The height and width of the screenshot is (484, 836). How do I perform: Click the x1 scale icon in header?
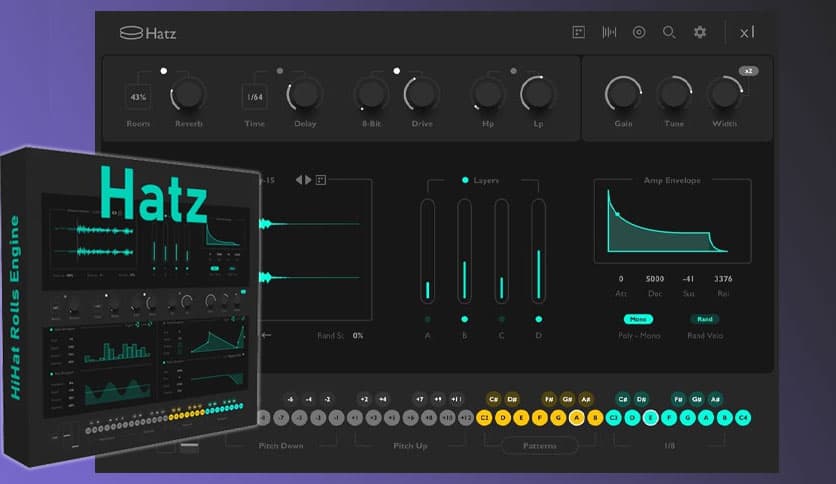coord(747,32)
